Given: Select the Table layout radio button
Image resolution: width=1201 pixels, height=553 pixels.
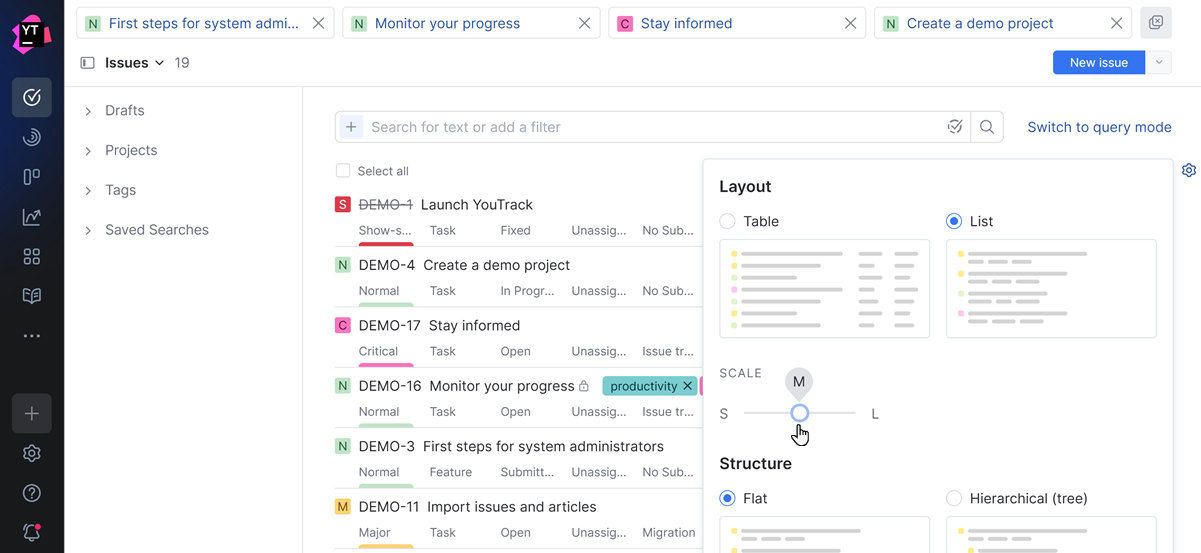Looking at the screenshot, I should pyautogui.click(x=728, y=221).
